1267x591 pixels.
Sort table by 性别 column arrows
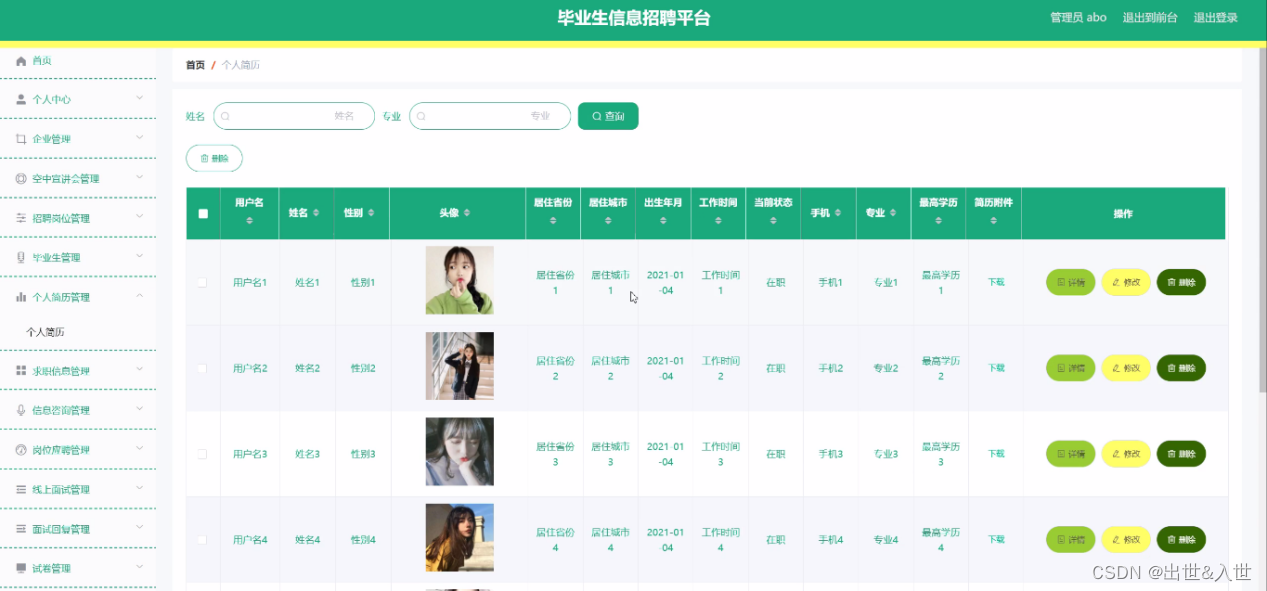coord(371,213)
